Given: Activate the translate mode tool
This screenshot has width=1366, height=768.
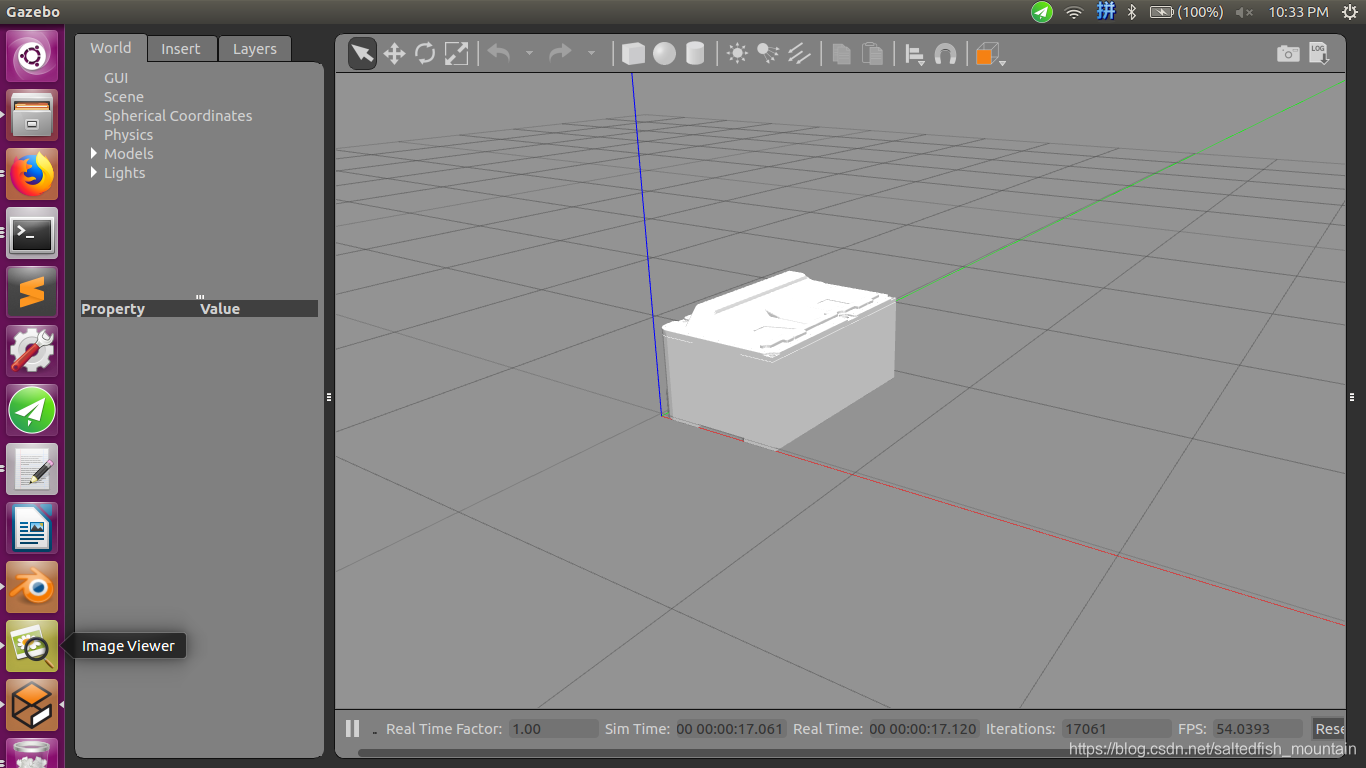Looking at the screenshot, I should coord(394,53).
